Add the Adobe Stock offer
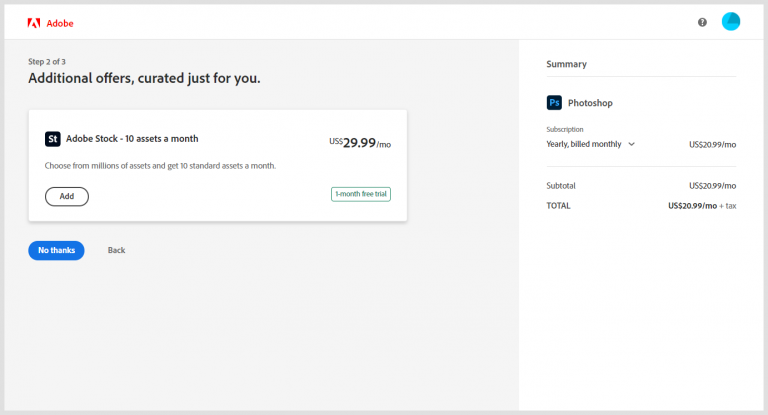 pyautogui.click(x=67, y=196)
